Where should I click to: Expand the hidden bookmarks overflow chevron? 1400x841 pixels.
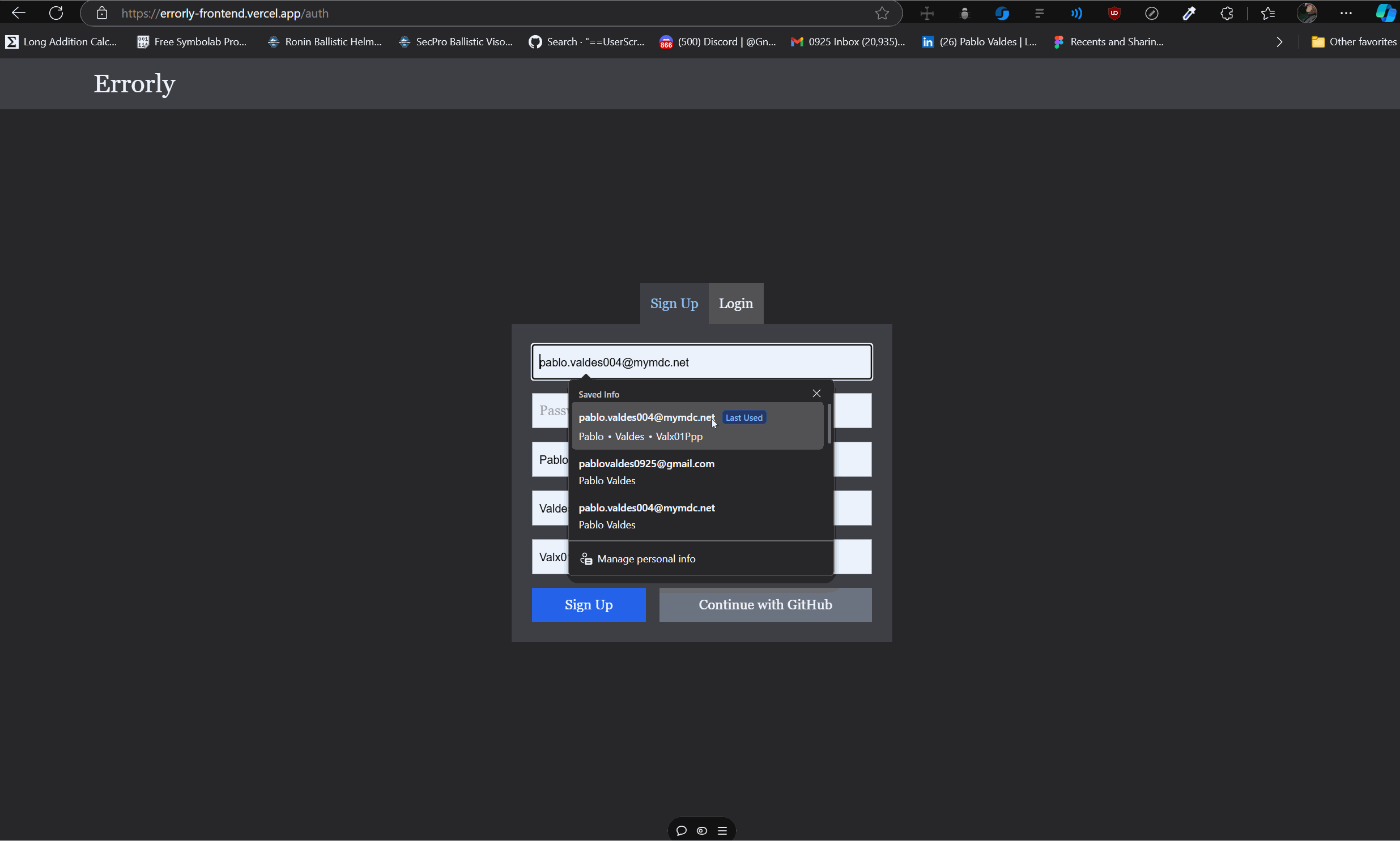(1279, 42)
